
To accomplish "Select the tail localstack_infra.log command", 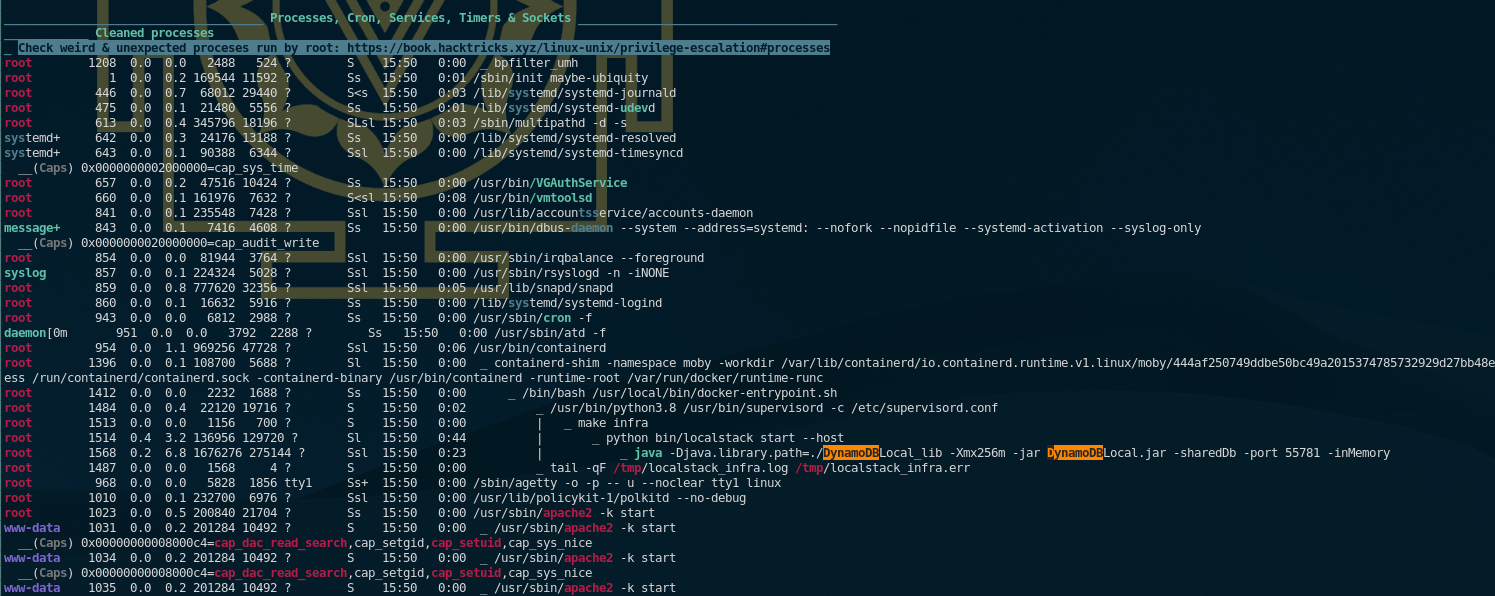I will coord(760,468).
